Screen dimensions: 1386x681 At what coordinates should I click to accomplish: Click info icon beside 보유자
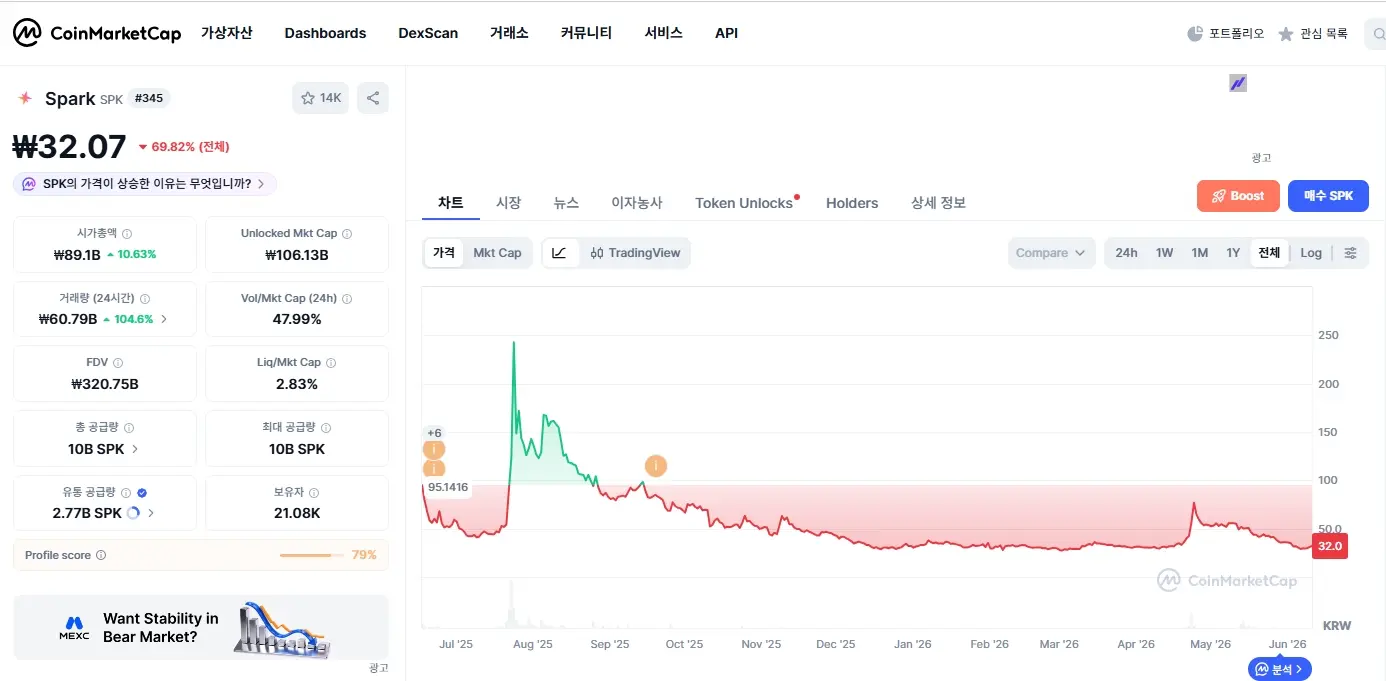314,493
